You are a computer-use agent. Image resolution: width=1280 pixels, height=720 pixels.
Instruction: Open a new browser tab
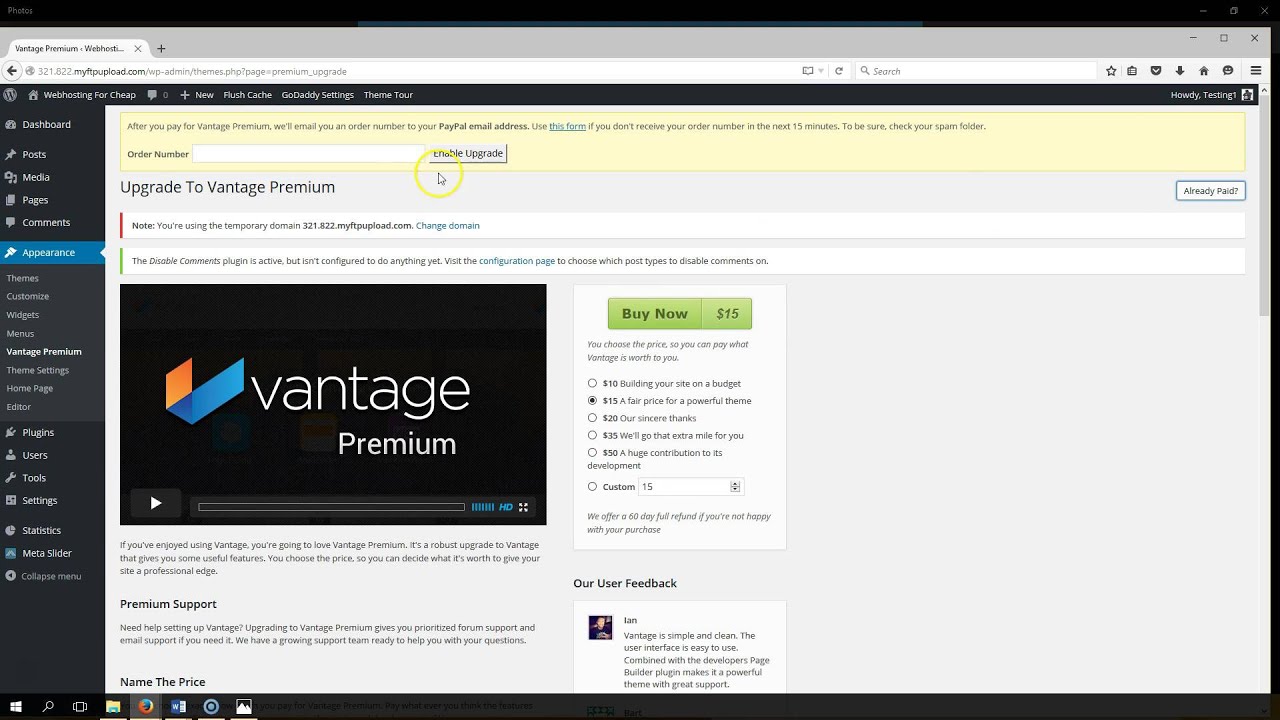[x=161, y=48]
